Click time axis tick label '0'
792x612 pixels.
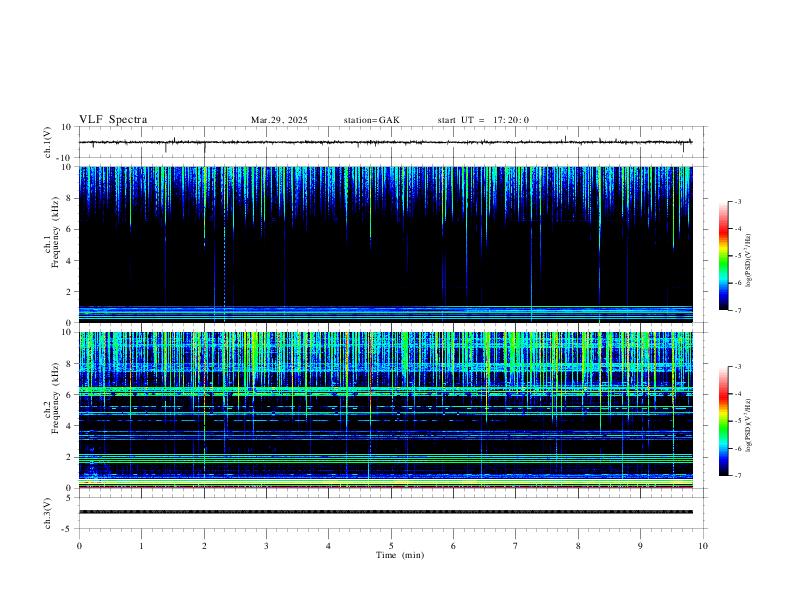[79, 546]
